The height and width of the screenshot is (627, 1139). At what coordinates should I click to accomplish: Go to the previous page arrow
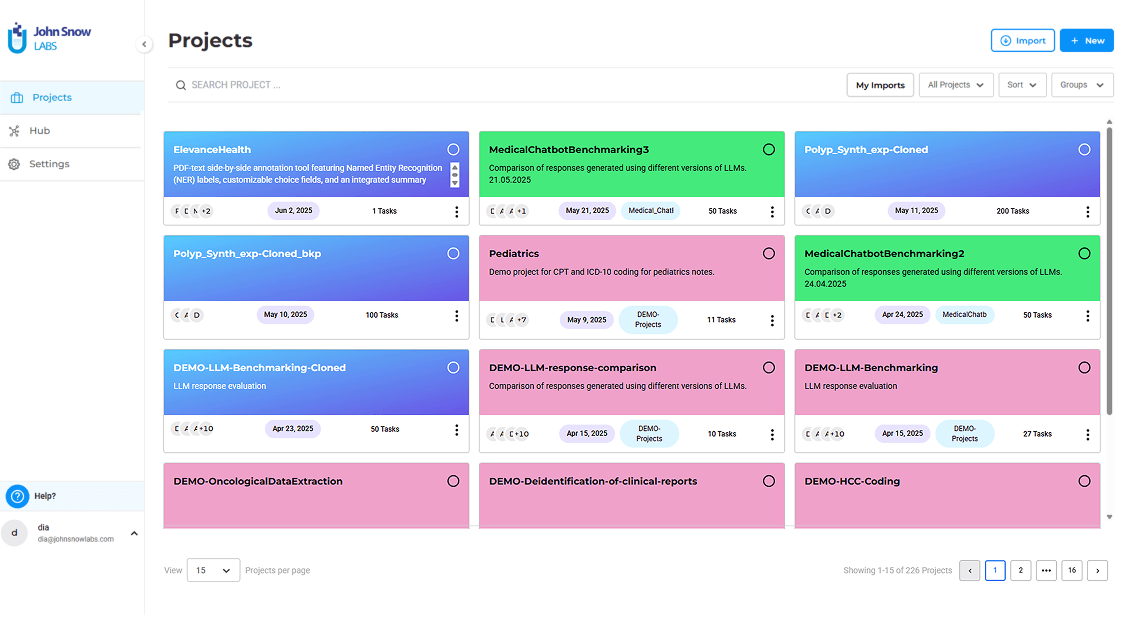tap(969, 571)
